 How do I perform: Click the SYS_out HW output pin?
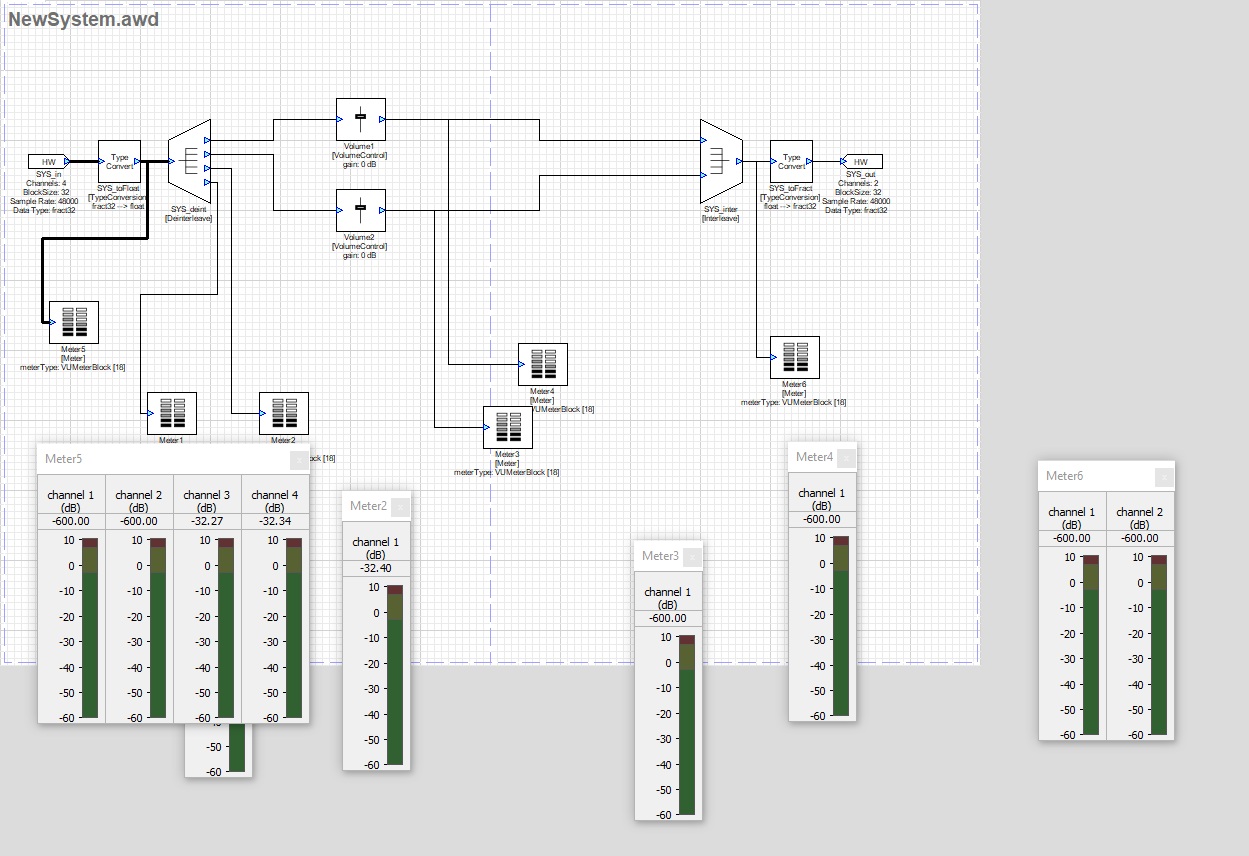tap(862, 161)
